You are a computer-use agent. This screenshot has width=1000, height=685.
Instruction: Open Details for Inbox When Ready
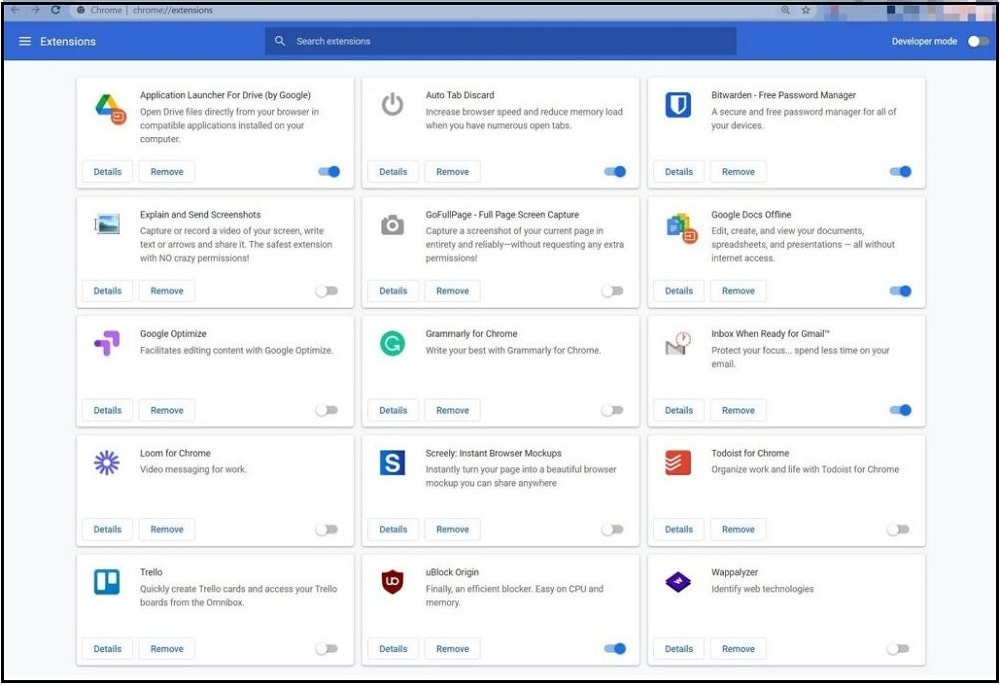[679, 410]
